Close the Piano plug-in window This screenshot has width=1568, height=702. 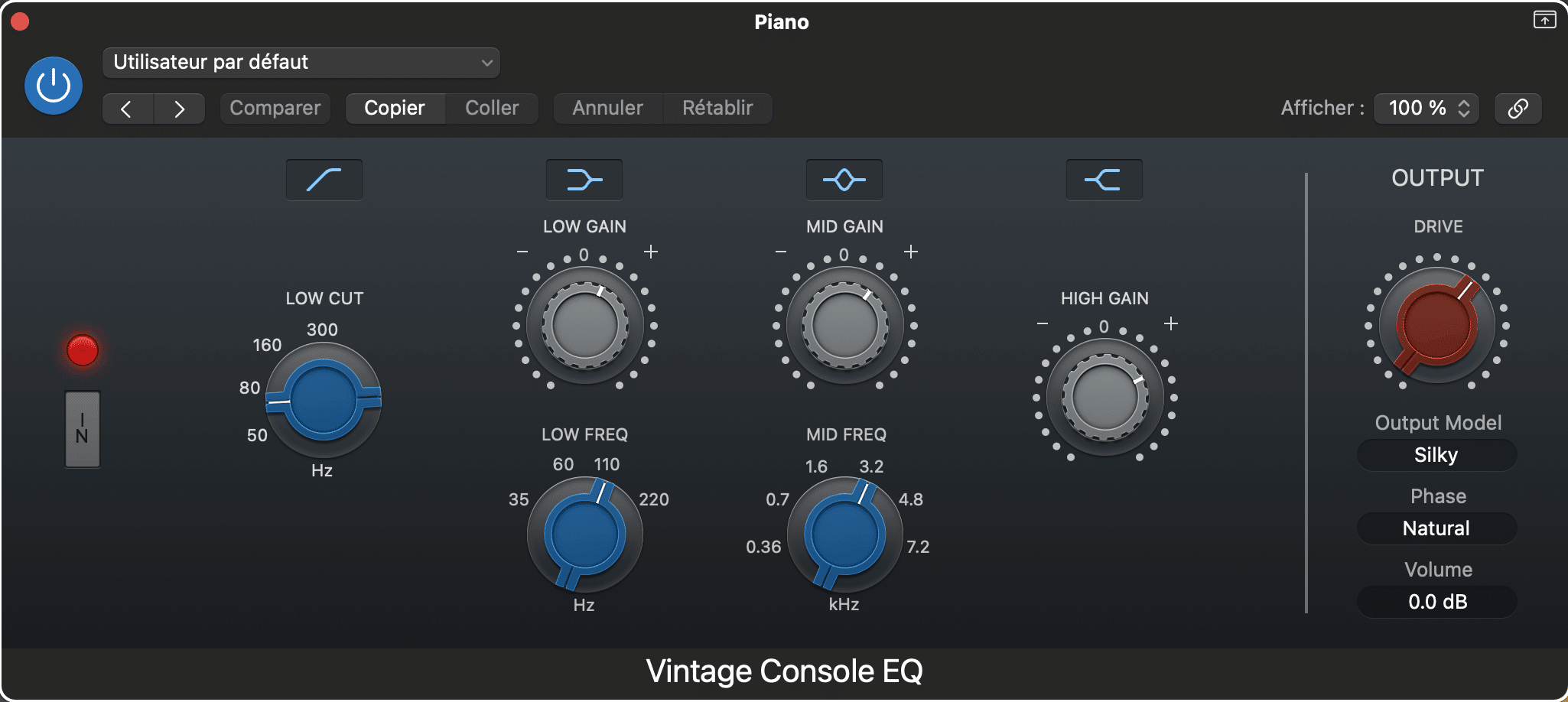(x=20, y=21)
